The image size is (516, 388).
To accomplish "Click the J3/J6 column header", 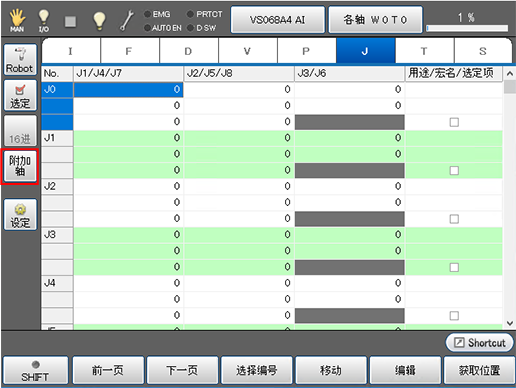I will coord(350,73).
